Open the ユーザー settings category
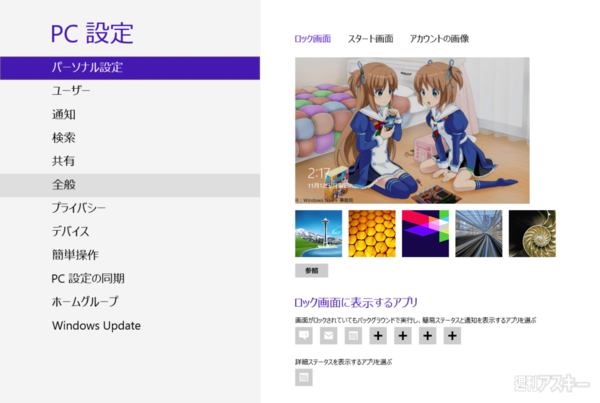 (130, 91)
